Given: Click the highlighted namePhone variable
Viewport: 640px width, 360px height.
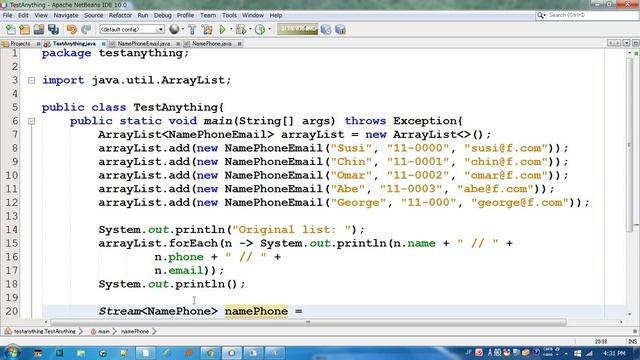Looking at the screenshot, I should tap(256, 311).
